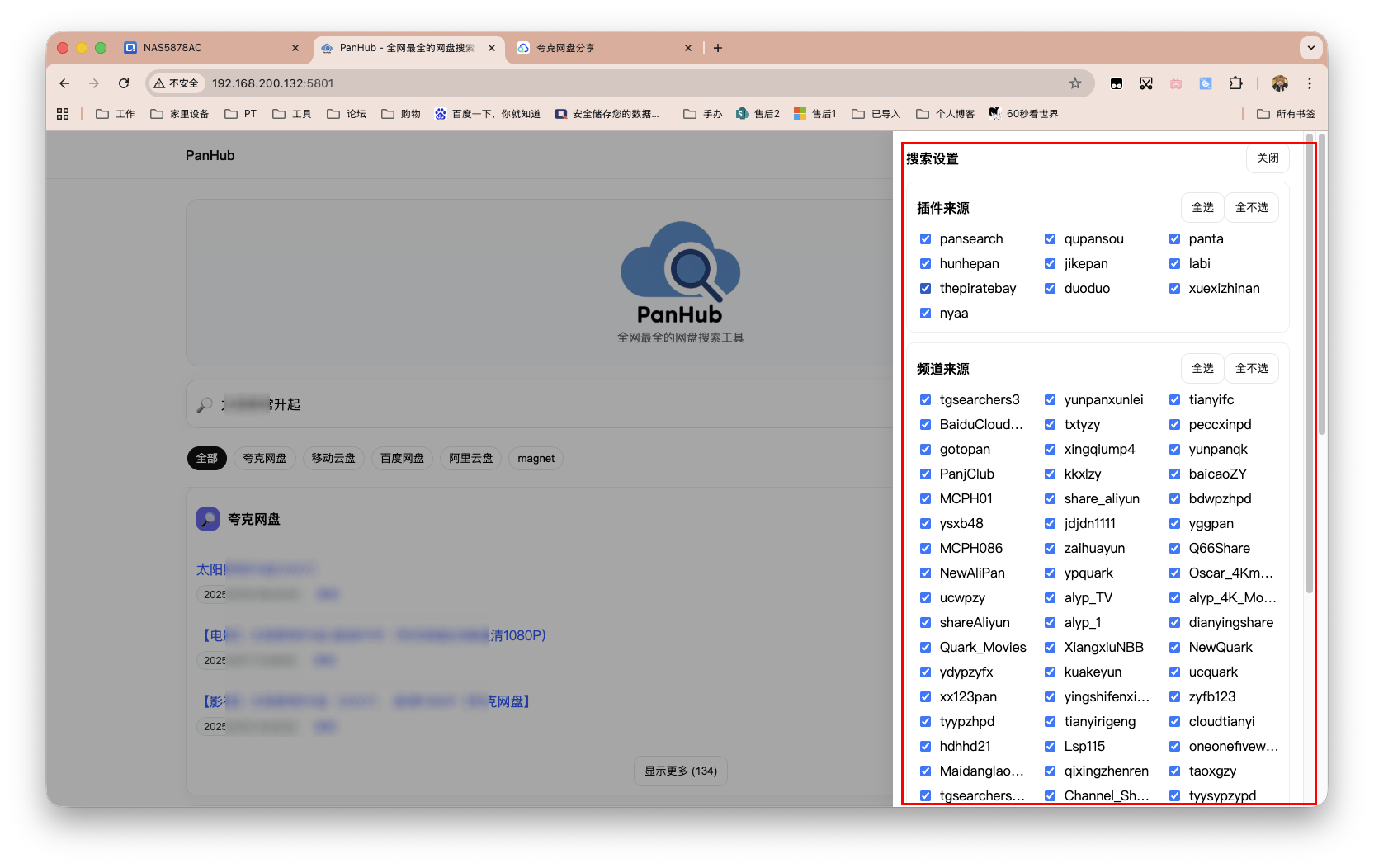Expand the tab search dropdown chevron
The width and height of the screenshot is (1374, 868).
click(1310, 48)
